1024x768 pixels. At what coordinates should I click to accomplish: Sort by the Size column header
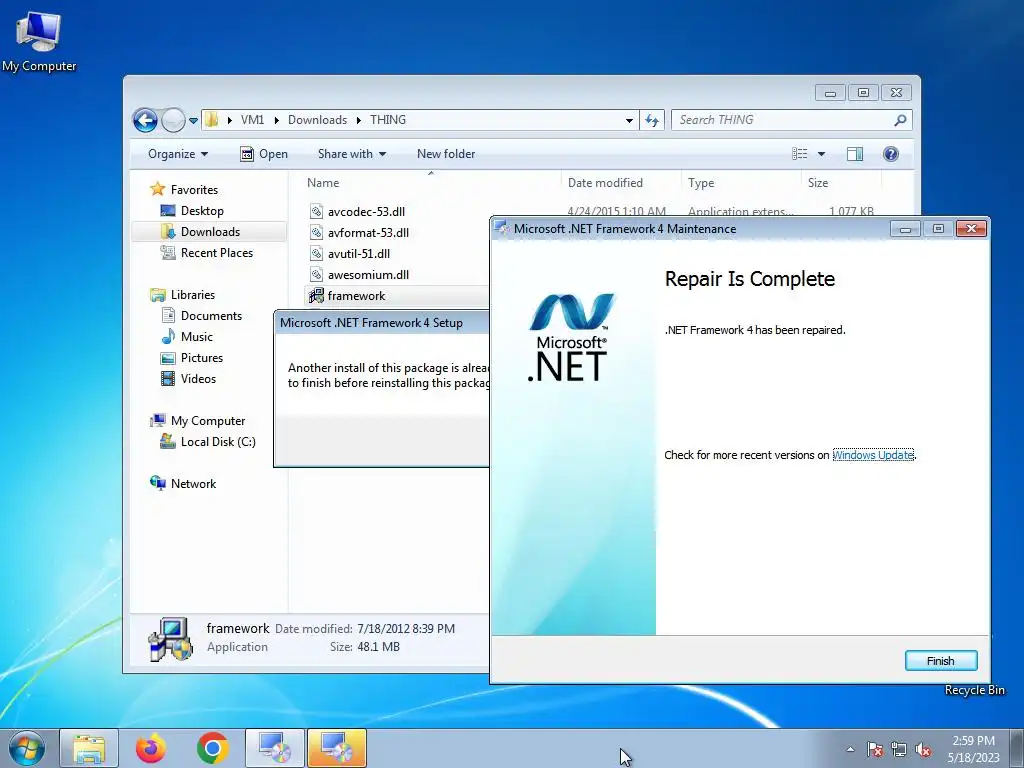841,183
